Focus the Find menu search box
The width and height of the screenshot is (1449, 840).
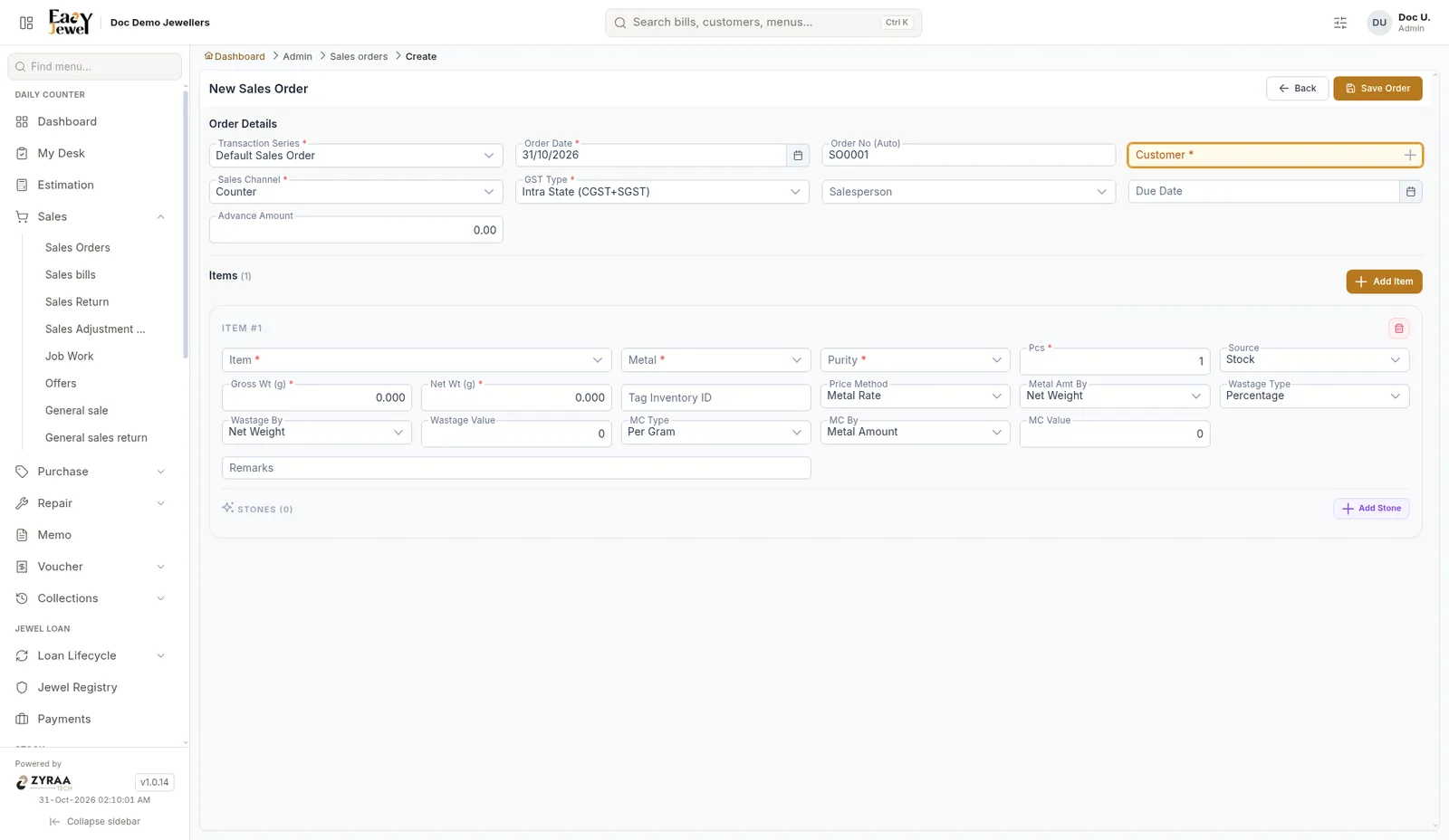[x=95, y=66]
